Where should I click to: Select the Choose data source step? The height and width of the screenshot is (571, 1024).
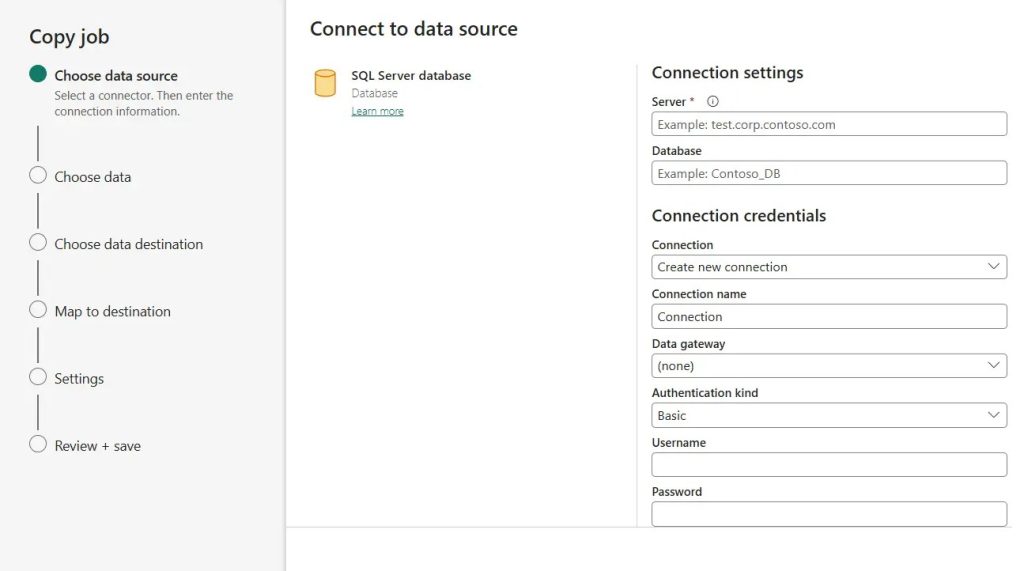(x=116, y=76)
